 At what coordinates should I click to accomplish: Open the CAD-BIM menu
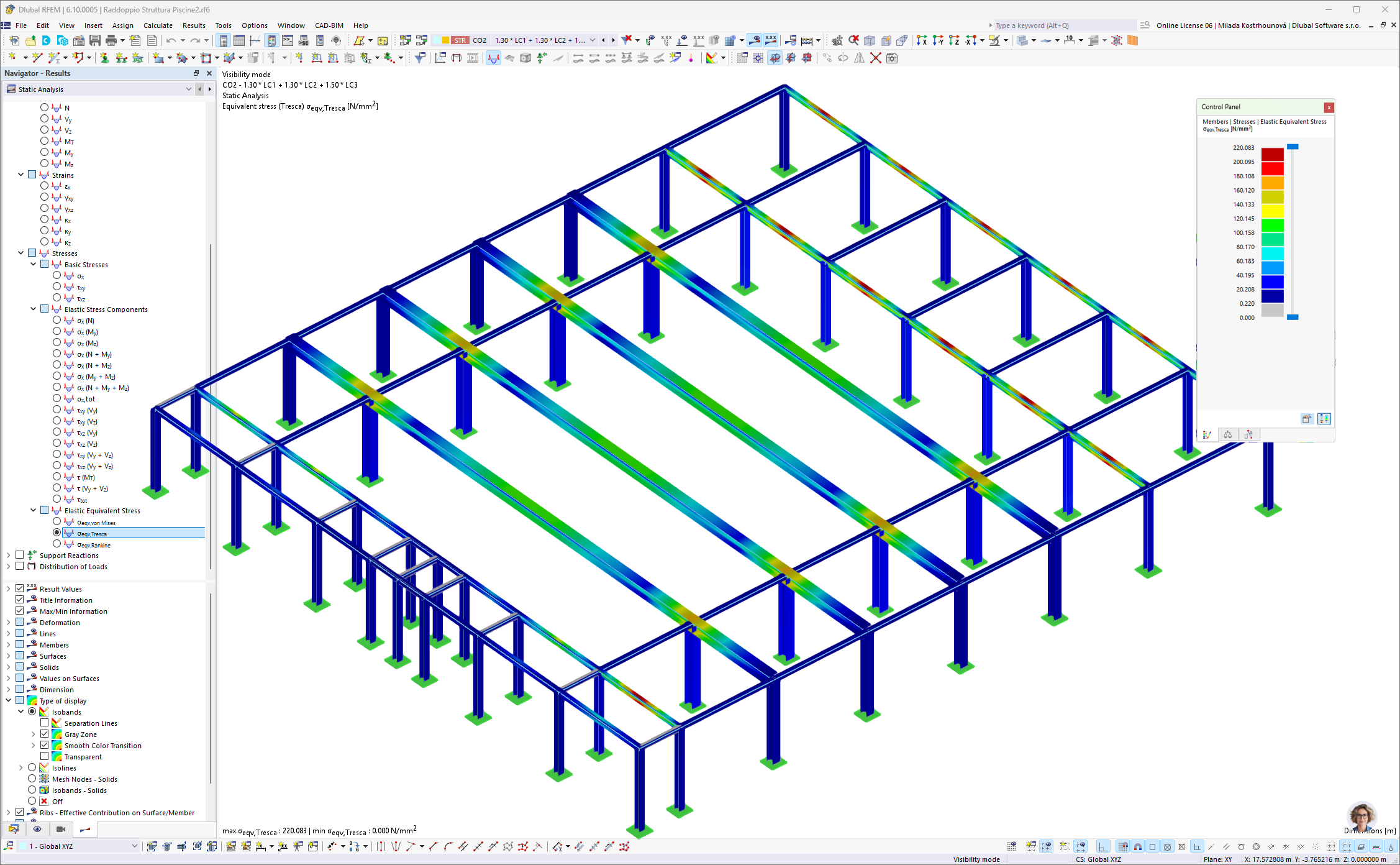[x=329, y=25]
